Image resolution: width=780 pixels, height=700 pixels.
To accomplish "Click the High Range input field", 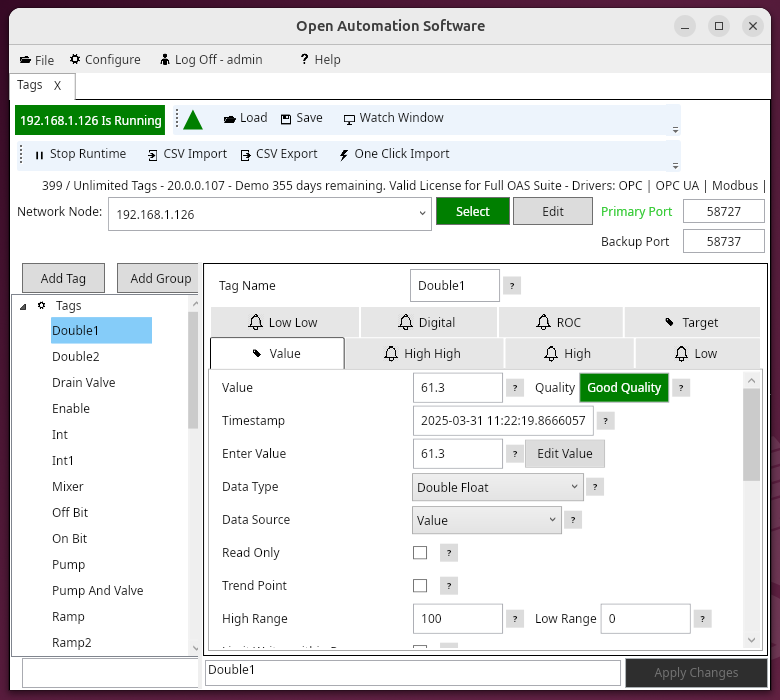I will click(457, 619).
